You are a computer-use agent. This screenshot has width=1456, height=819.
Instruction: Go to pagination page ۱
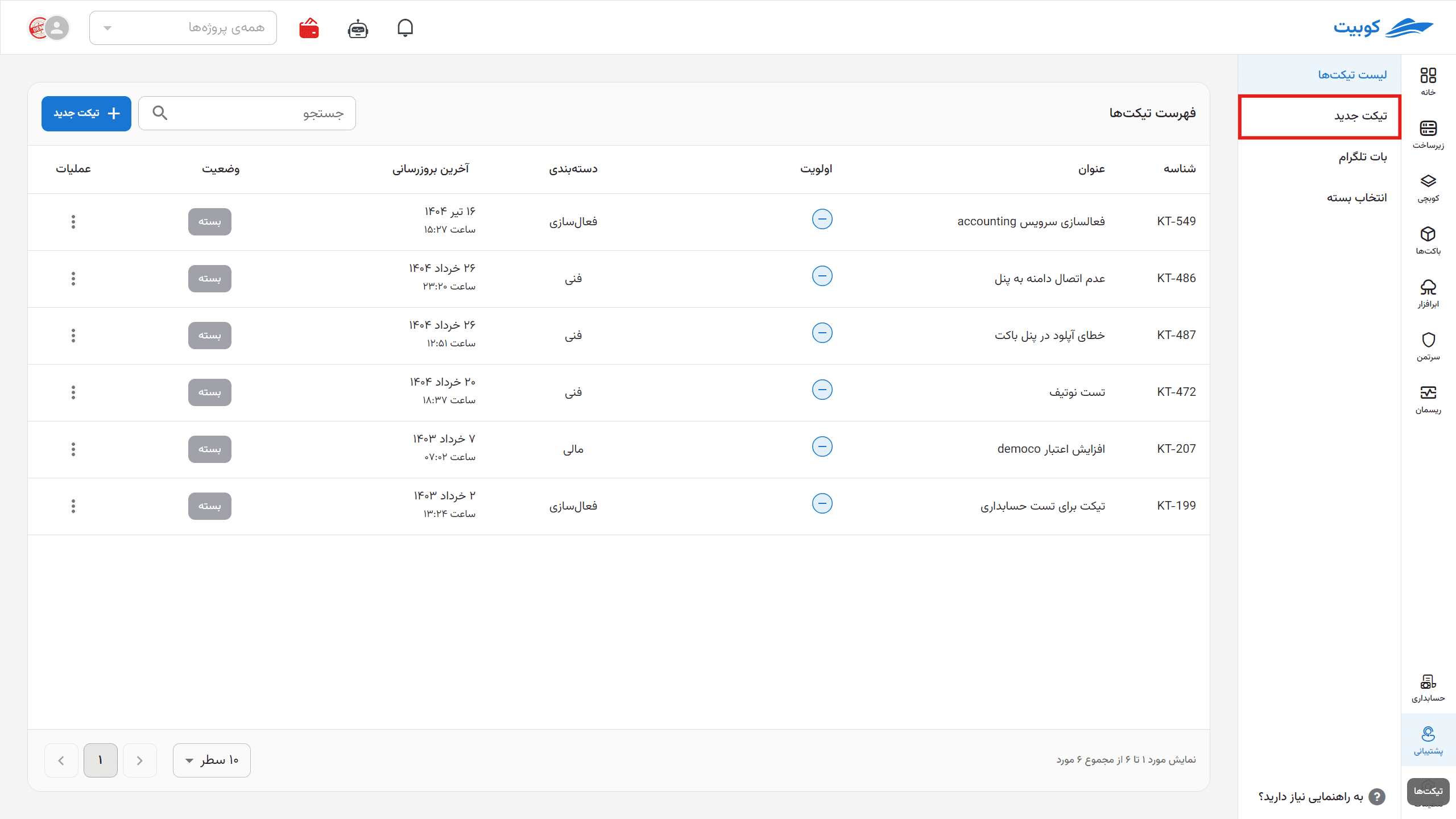[101, 760]
